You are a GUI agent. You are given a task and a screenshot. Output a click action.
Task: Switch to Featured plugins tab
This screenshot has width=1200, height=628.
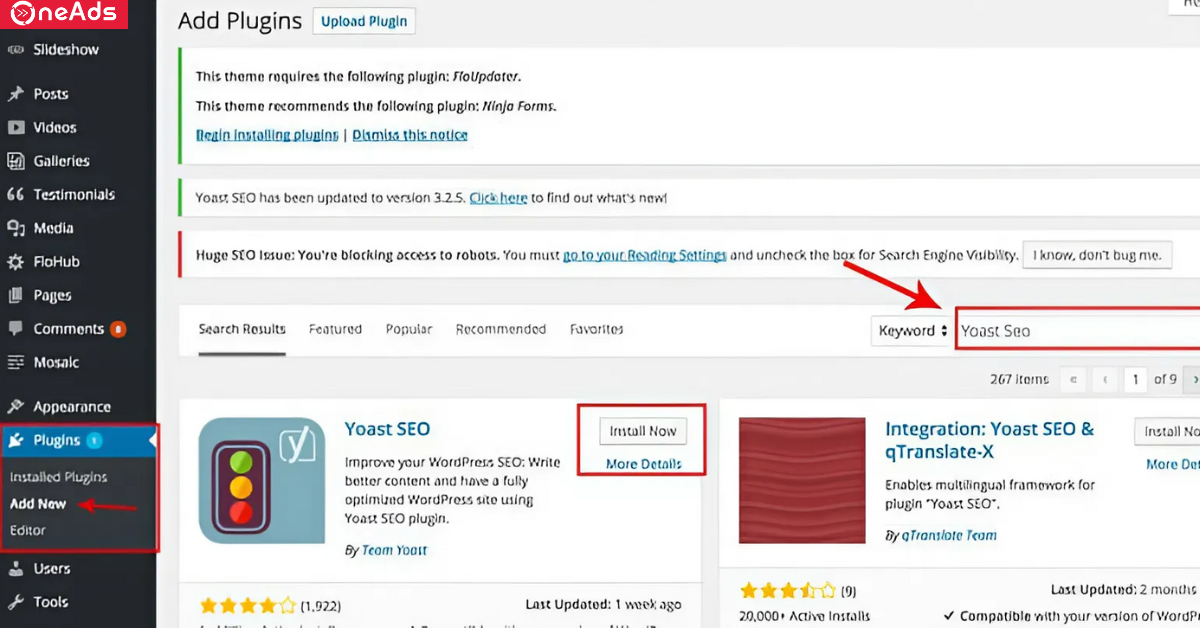tap(335, 329)
